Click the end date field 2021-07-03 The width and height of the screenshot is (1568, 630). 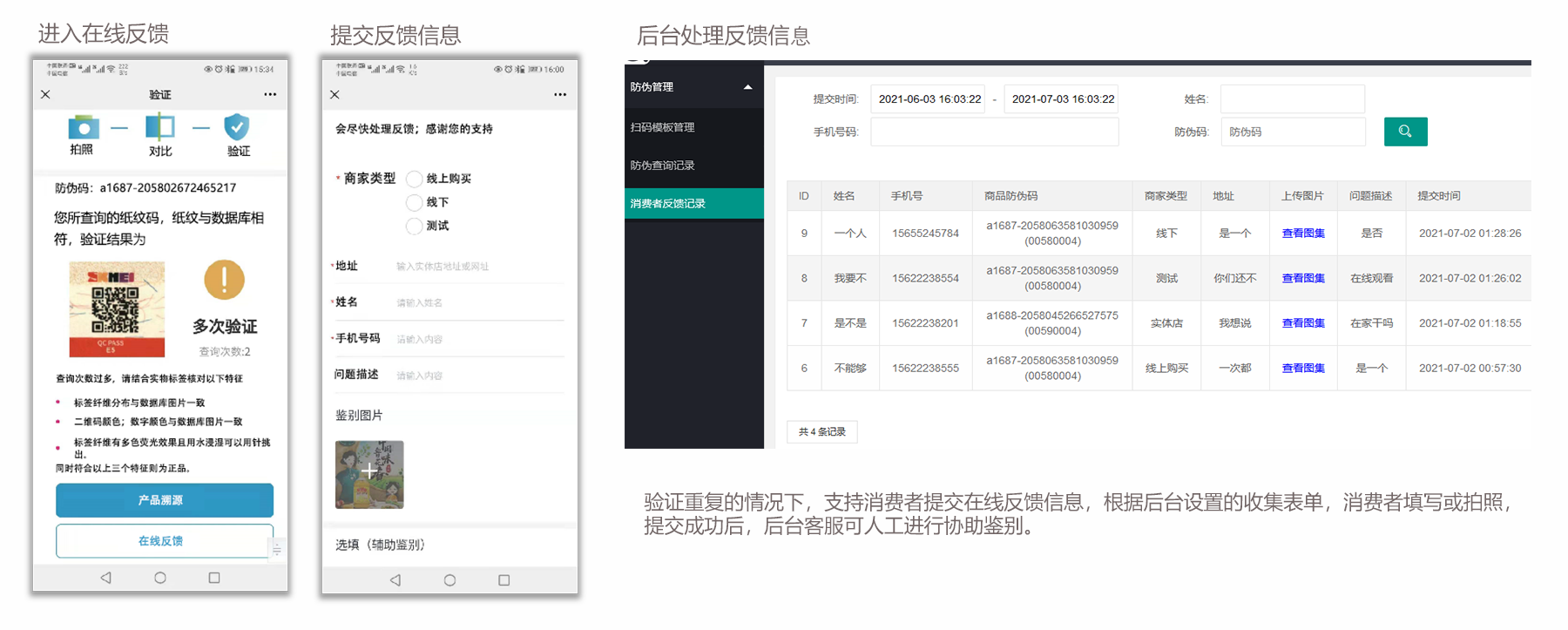coord(1062,99)
